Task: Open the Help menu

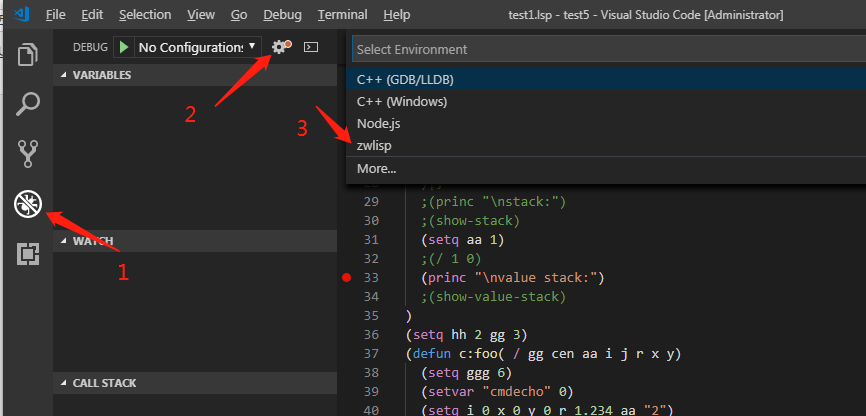Action: point(397,14)
